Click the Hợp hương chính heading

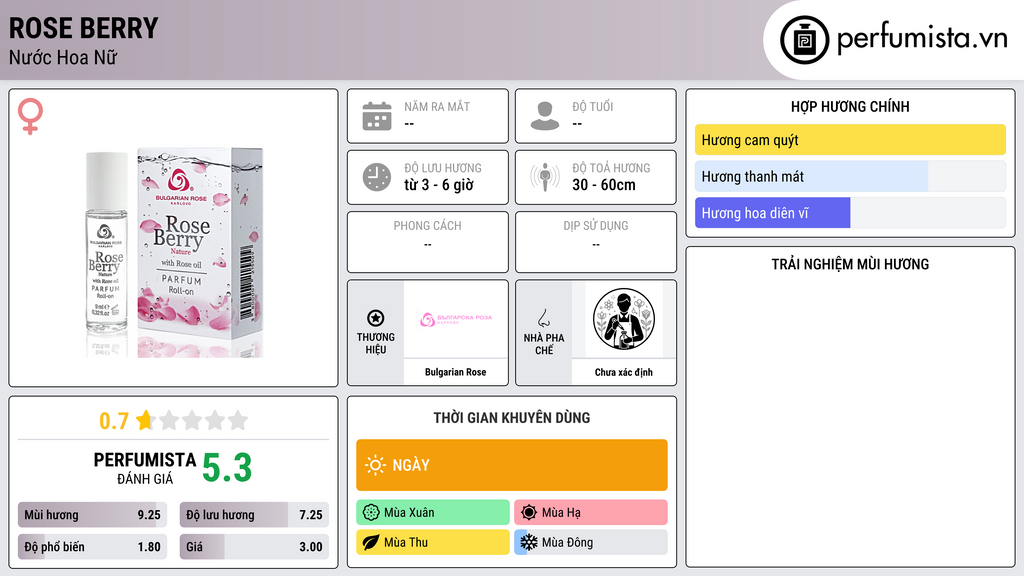click(x=850, y=106)
